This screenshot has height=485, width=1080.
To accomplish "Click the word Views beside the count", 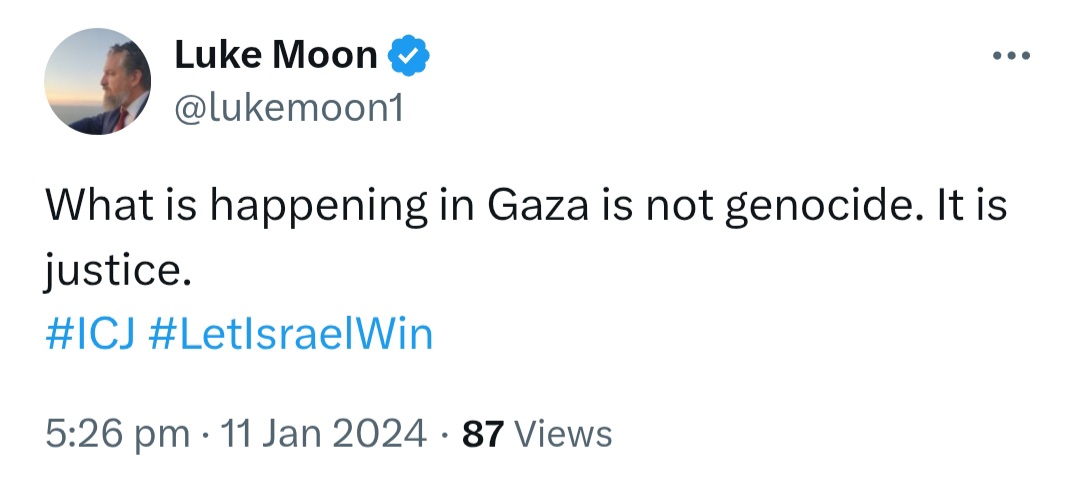I will 563,435.
